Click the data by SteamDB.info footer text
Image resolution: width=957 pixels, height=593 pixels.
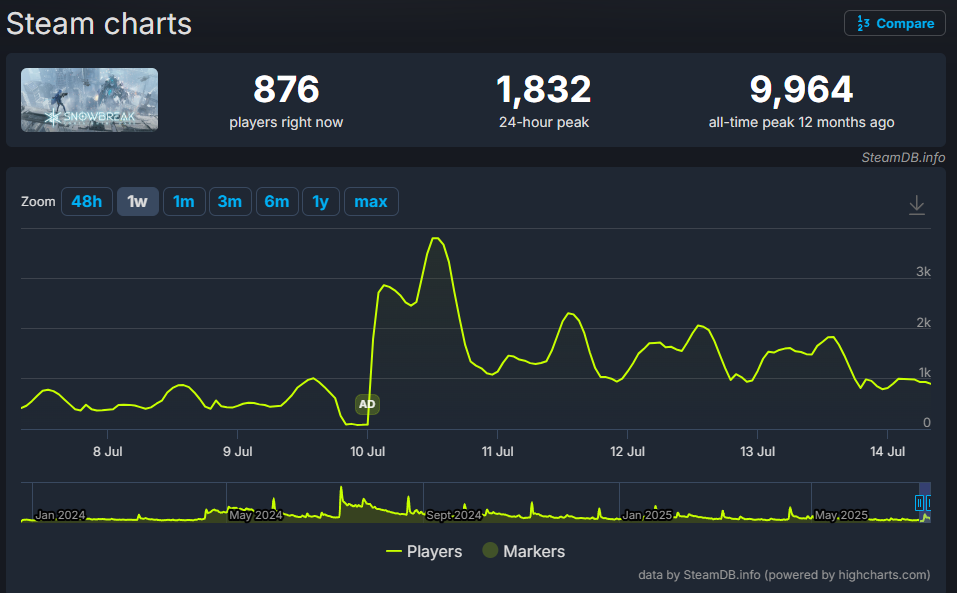tap(784, 575)
